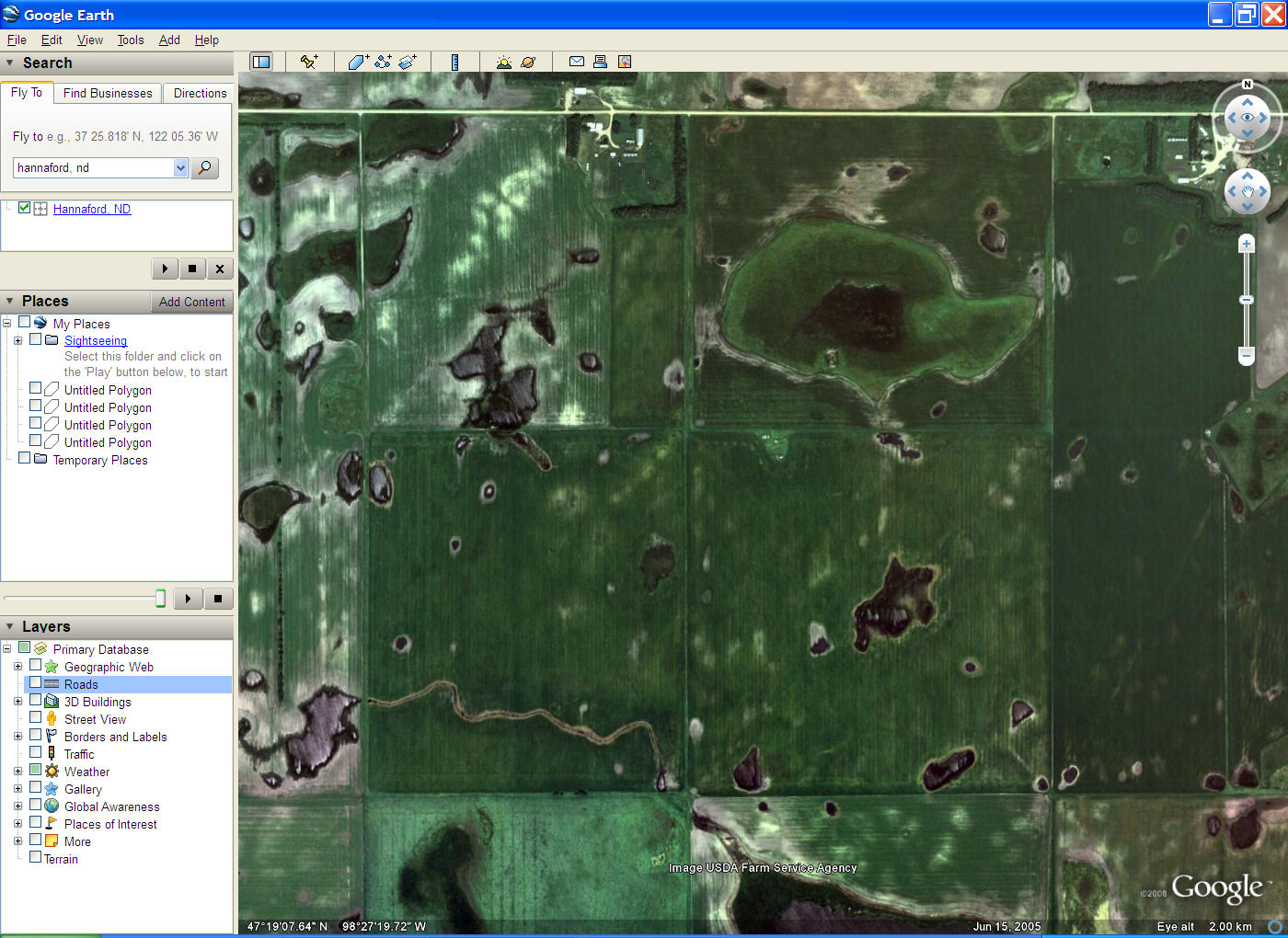Toggle the sidebar visibility icon
1288x938 pixels.
pos(261,62)
